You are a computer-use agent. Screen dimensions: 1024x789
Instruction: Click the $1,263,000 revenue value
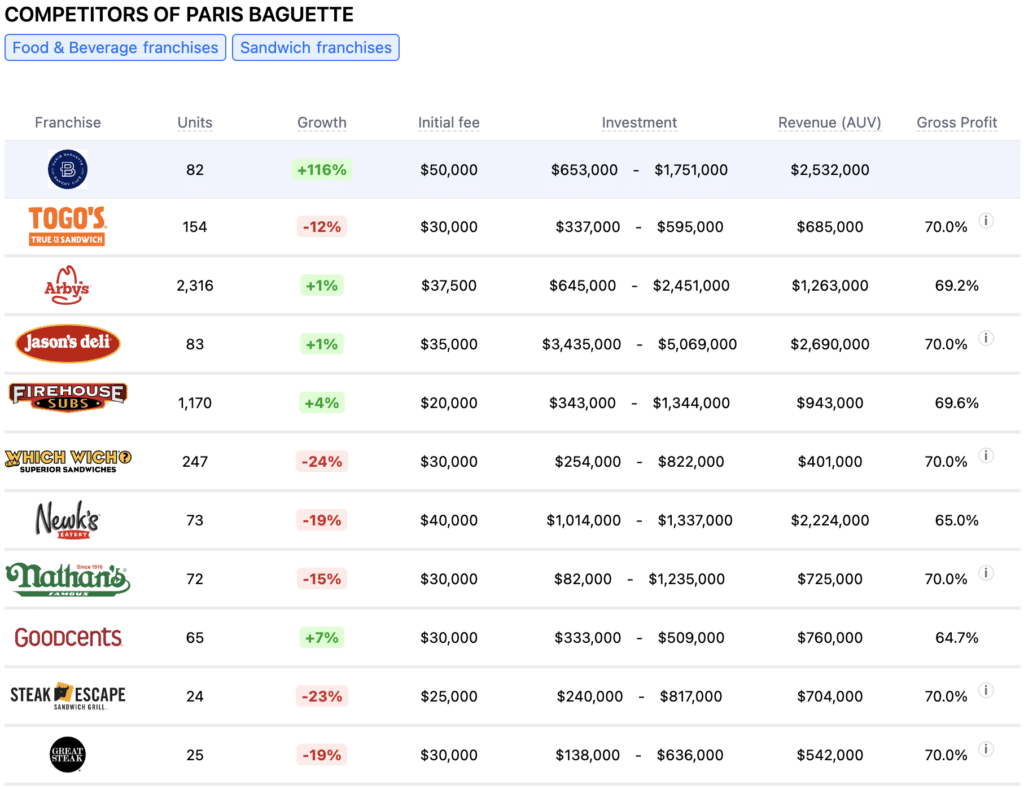coord(829,285)
